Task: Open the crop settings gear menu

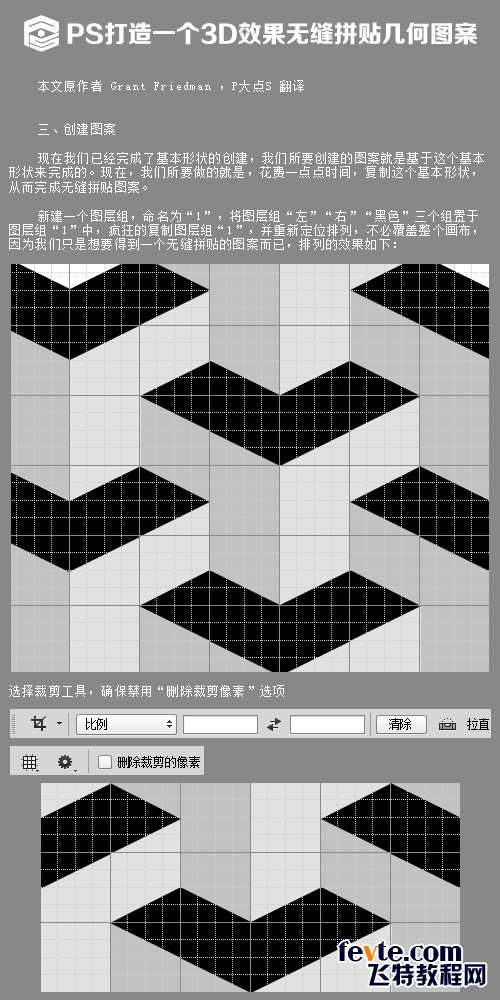Action: (x=66, y=761)
